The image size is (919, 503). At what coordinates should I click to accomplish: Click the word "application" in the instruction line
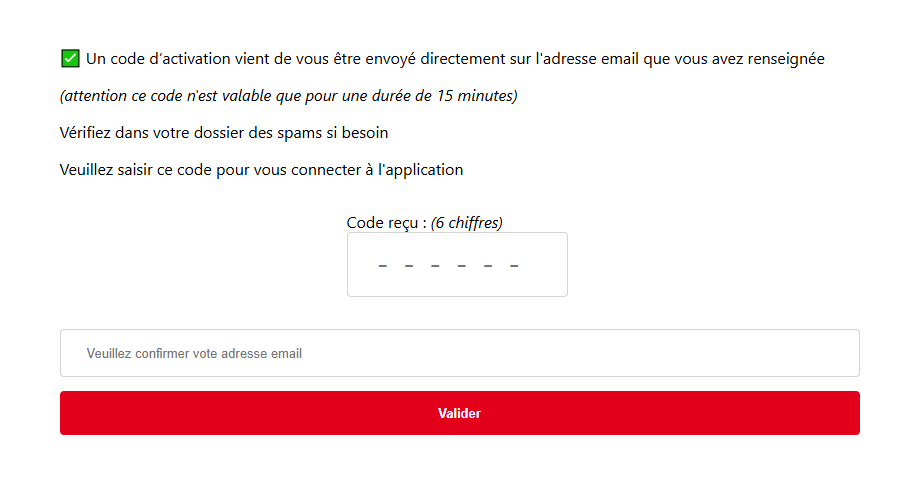click(x=421, y=169)
